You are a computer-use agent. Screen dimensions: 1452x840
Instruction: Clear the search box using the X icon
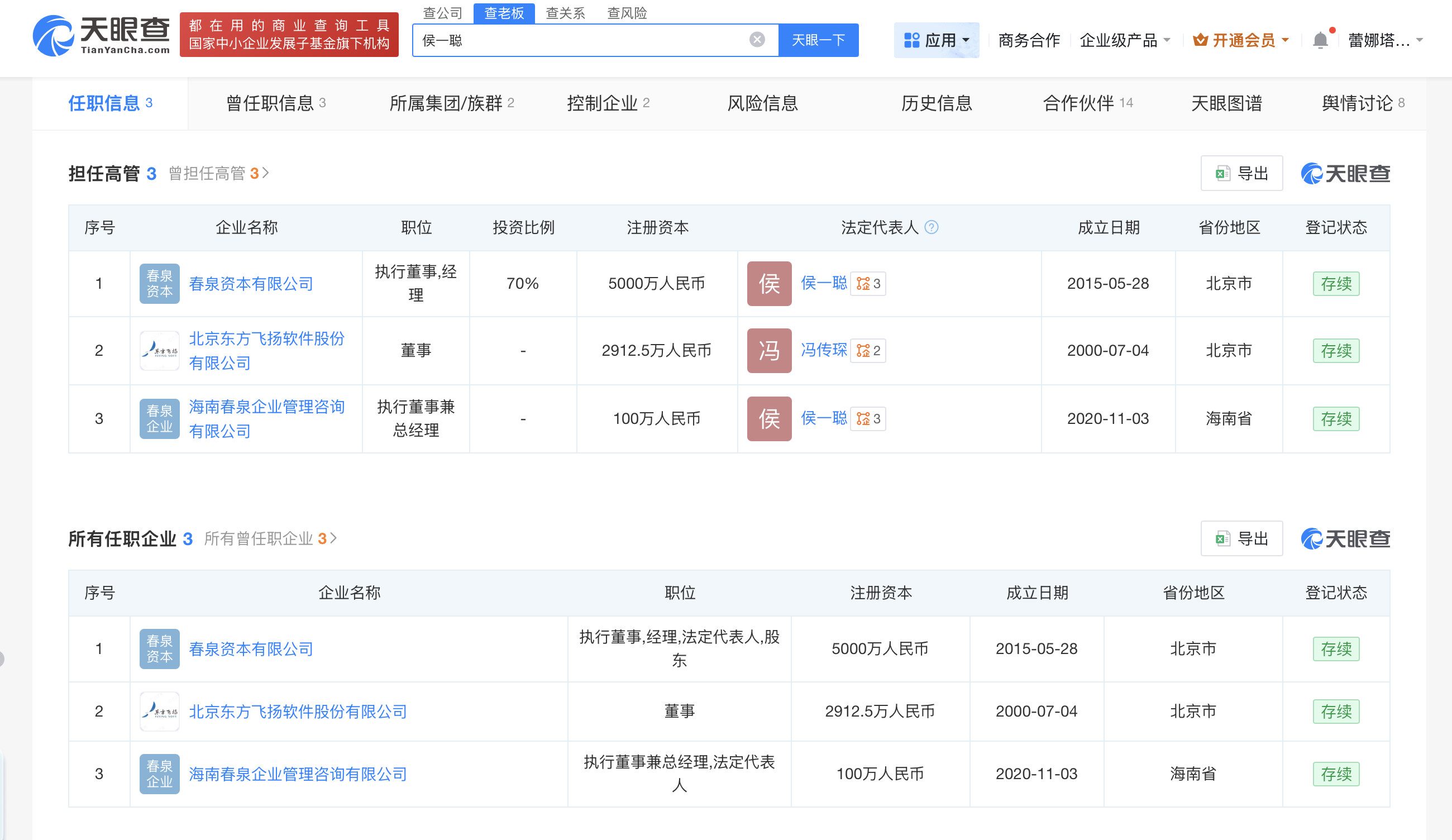[x=757, y=39]
